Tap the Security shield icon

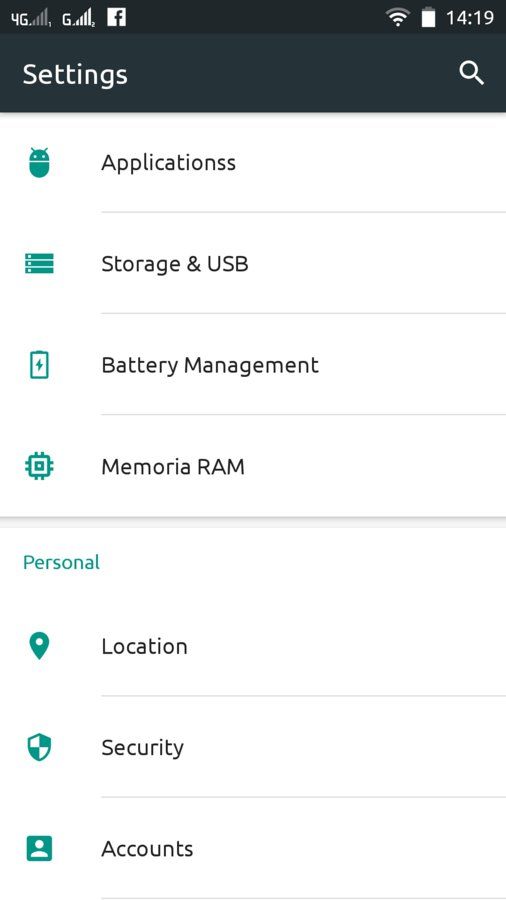tap(39, 747)
